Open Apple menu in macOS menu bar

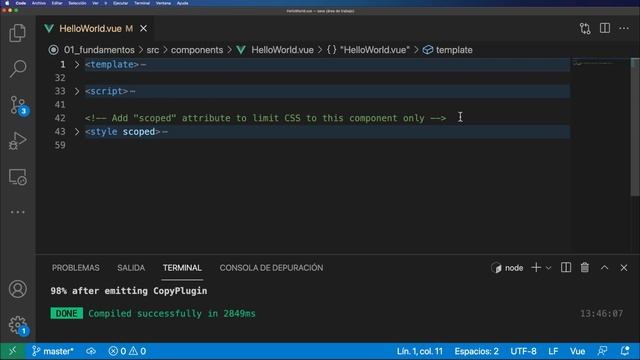[x=7, y=3]
